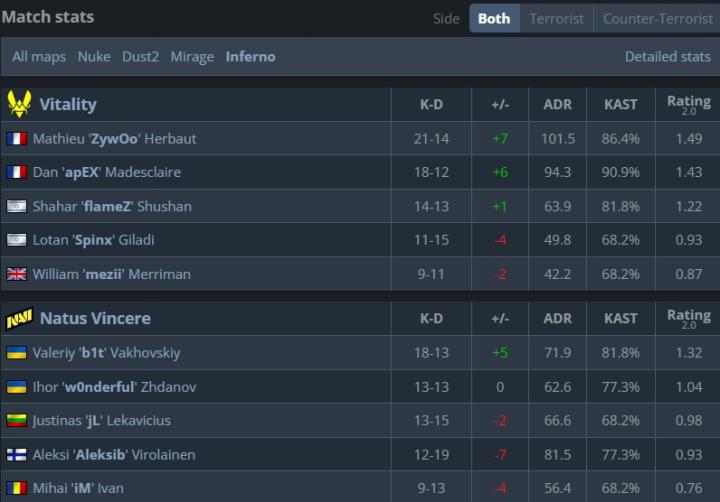Switch to the Dust2 map tab
Image resolution: width=720 pixels, height=502 pixels.
[x=140, y=57]
